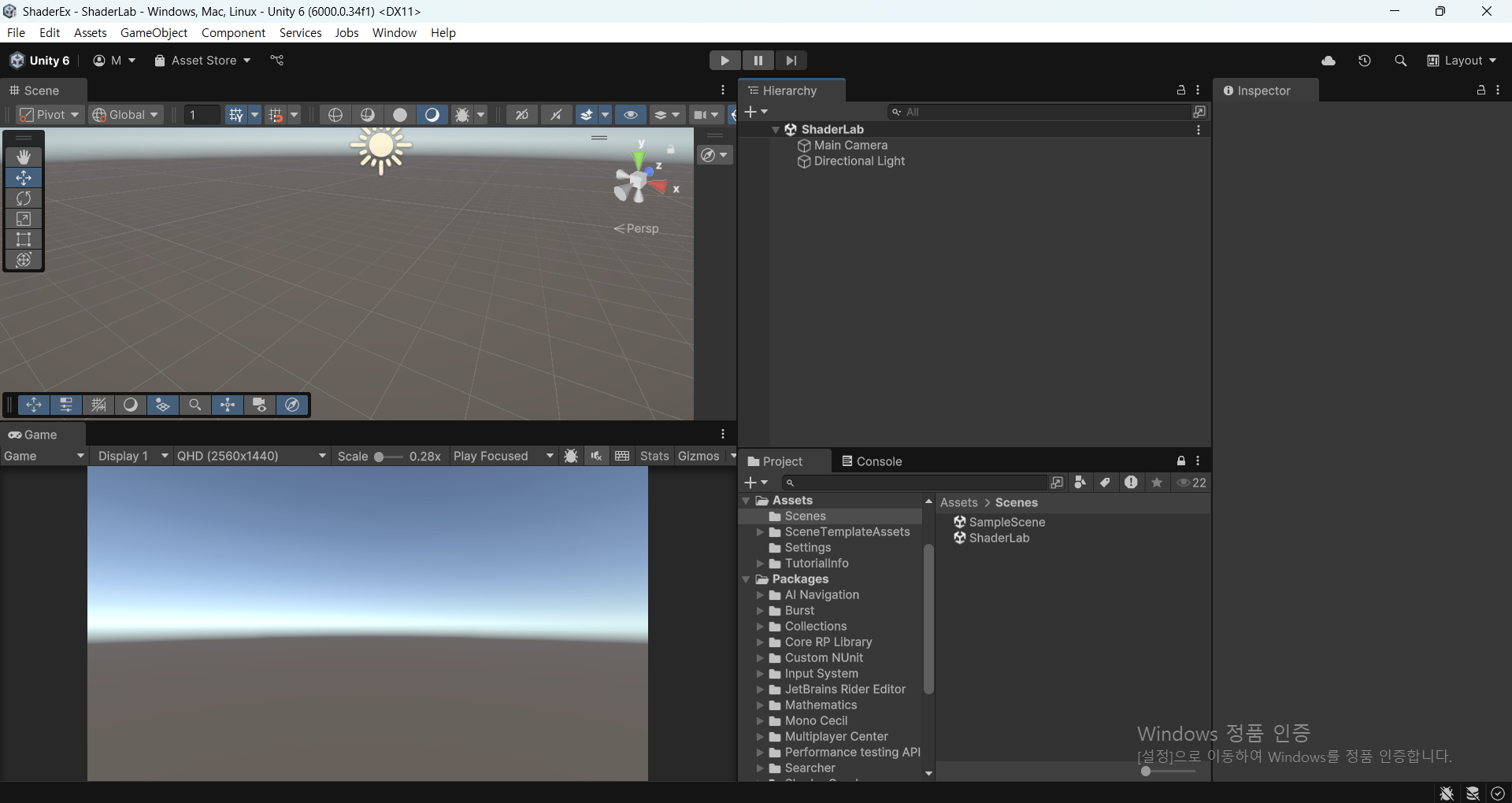Click the magnifier icon in Scene overlay toolbar
This screenshot has height=803, width=1512.
coord(195,405)
